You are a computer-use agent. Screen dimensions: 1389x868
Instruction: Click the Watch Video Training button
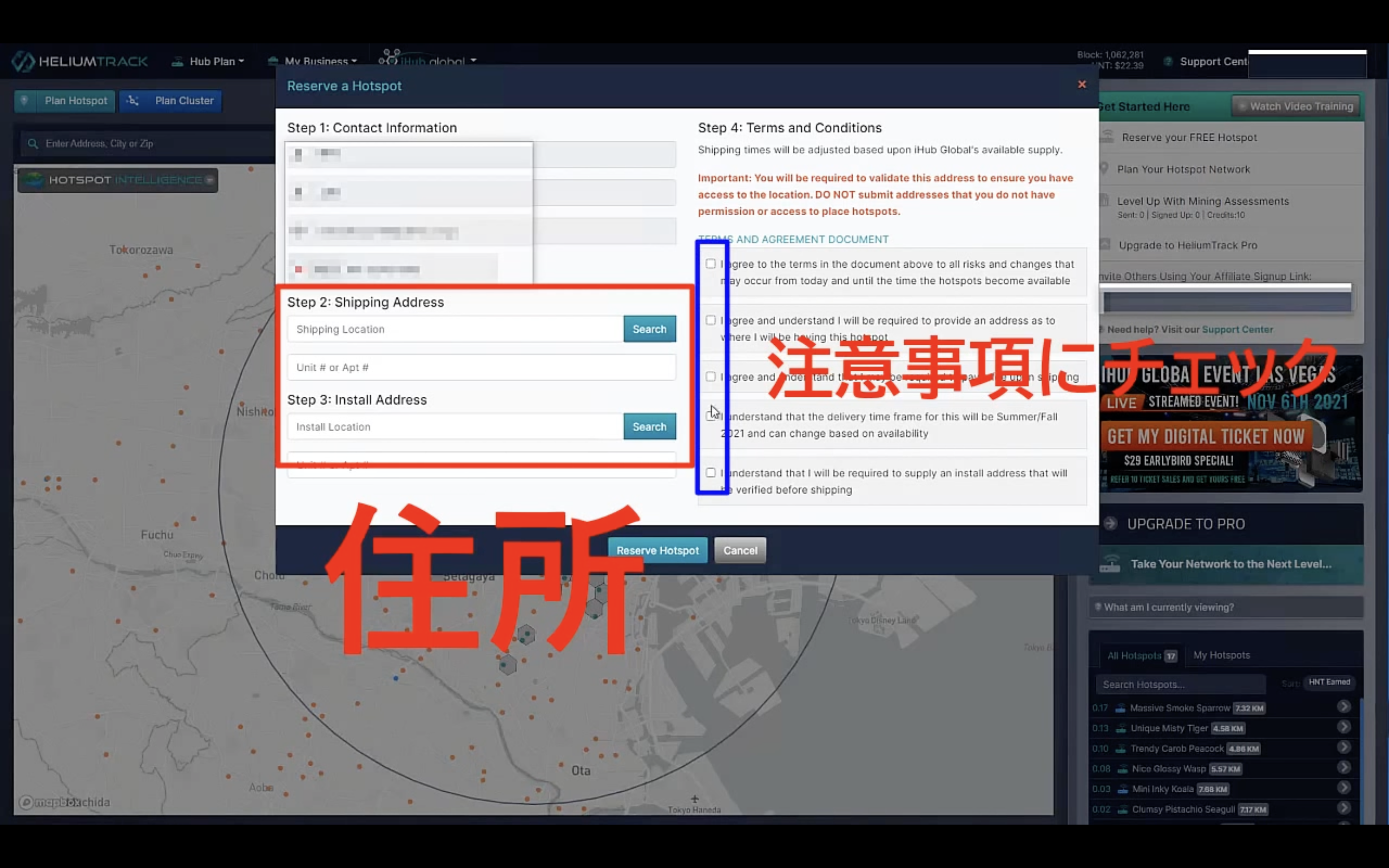coord(1296,107)
